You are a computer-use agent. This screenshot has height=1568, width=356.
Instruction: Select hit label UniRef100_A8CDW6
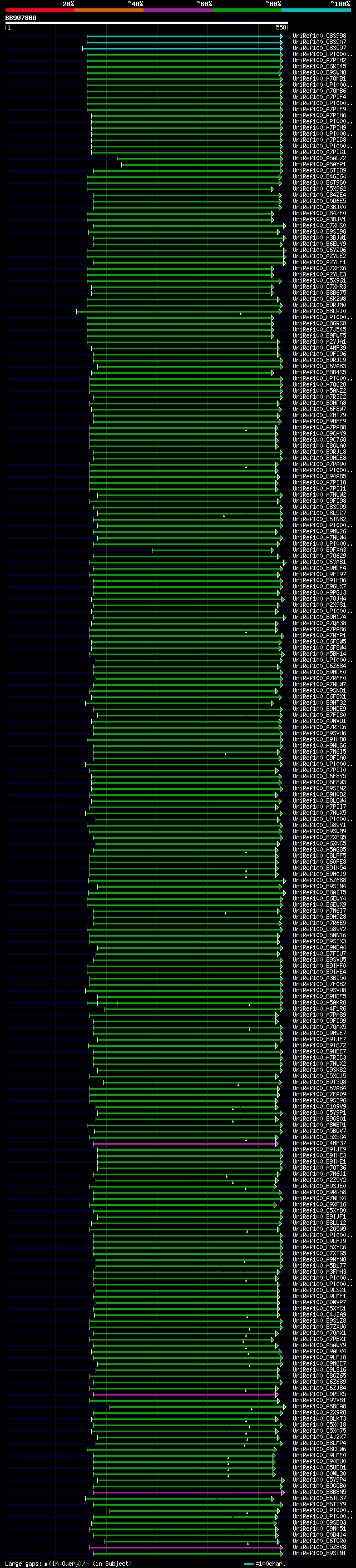[x=319, y=1450]
